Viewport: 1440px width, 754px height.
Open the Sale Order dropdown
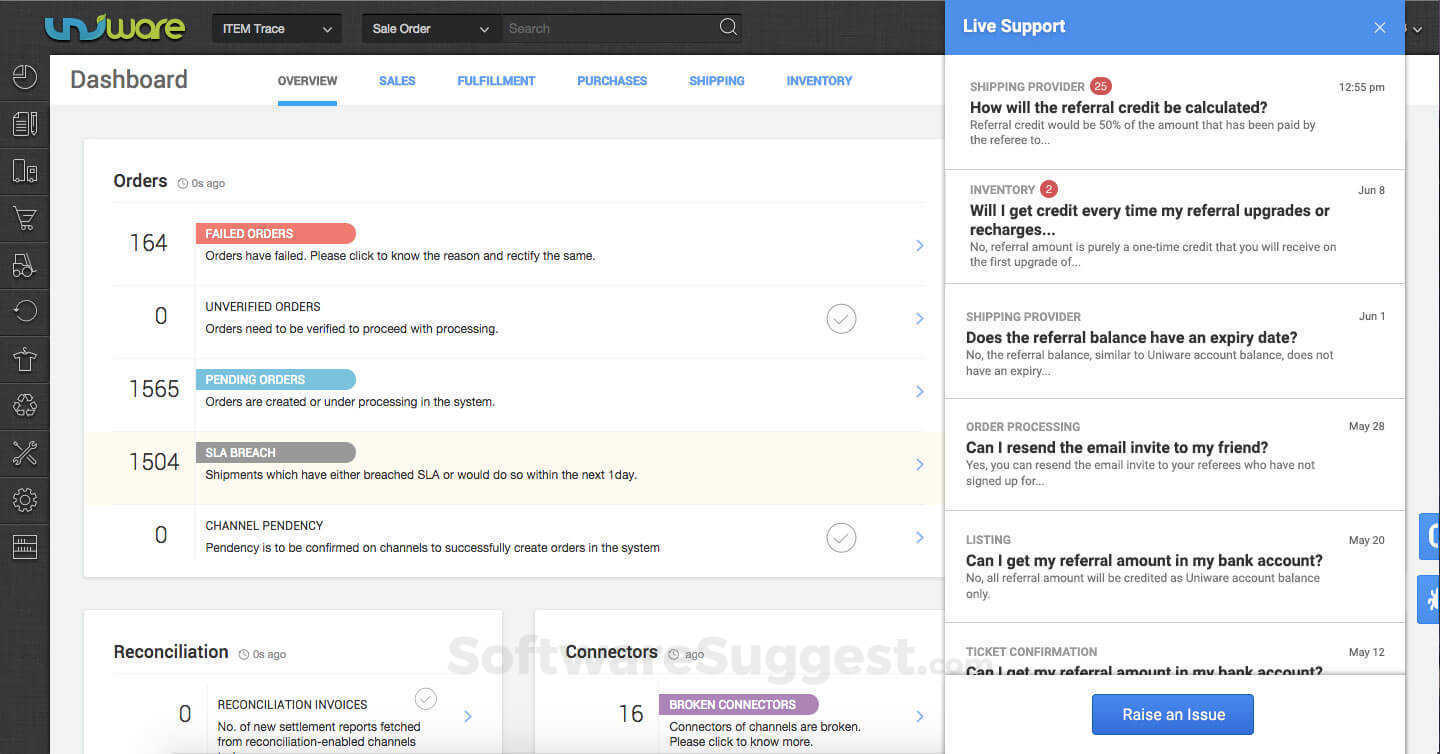click(430, 29)
